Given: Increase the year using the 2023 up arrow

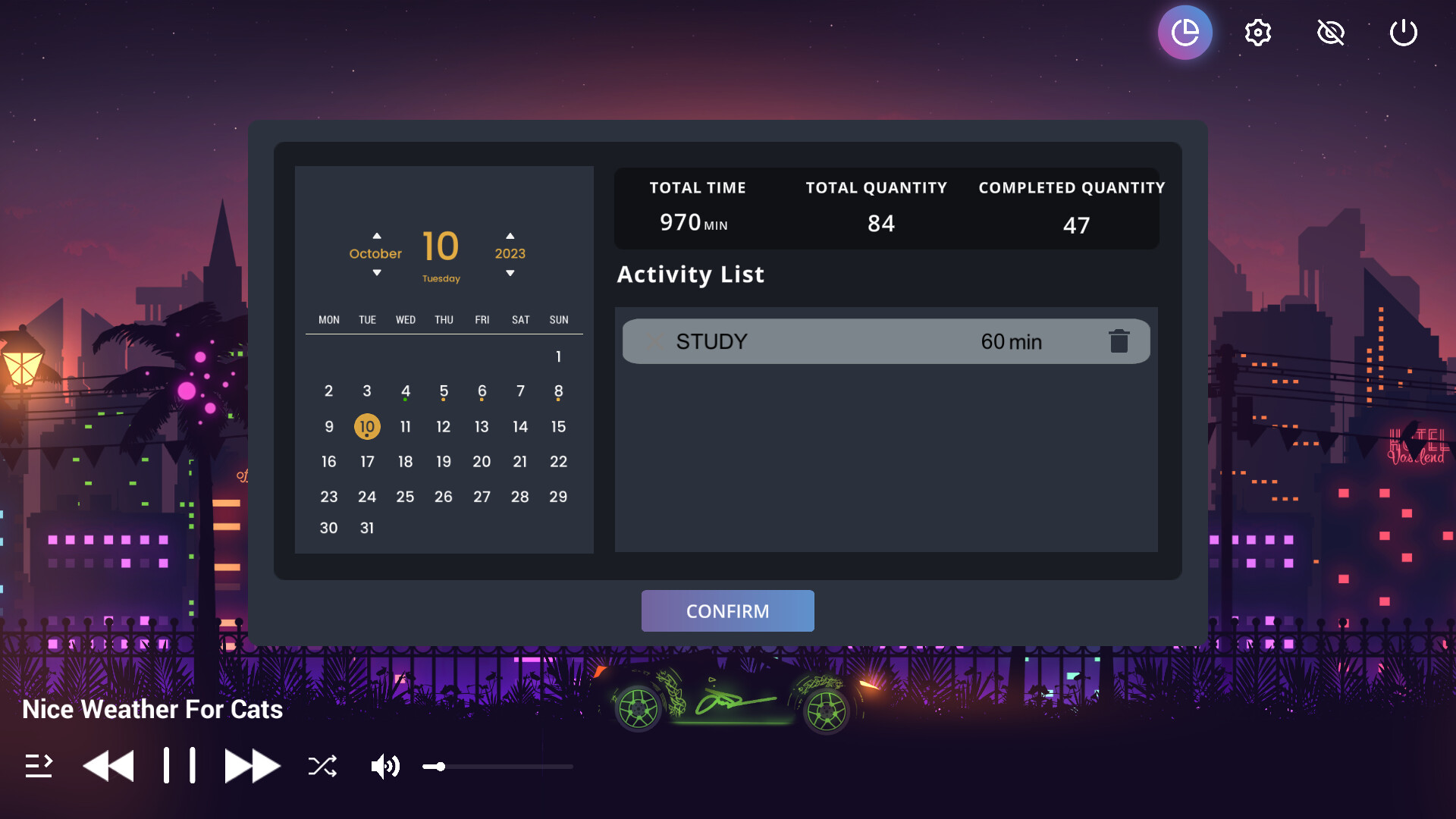Looking at the screenshot, I should coord(510,234).
